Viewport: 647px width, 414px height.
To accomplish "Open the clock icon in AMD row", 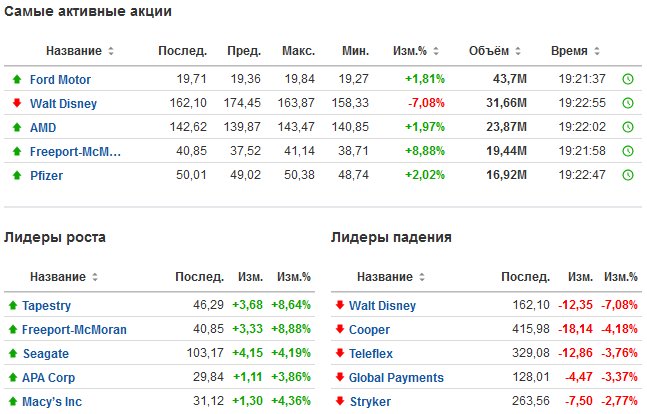I will coord(628,127).
